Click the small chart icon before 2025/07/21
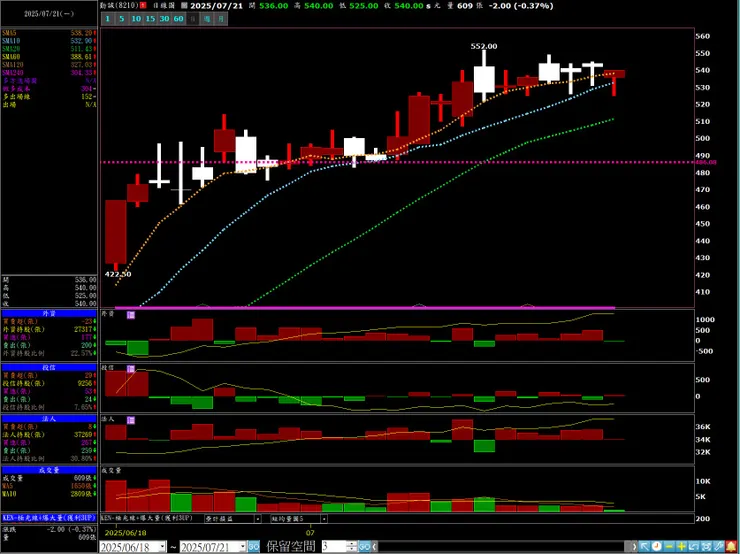The width and height of the screenshot is (740, 554). coord(184,6)
